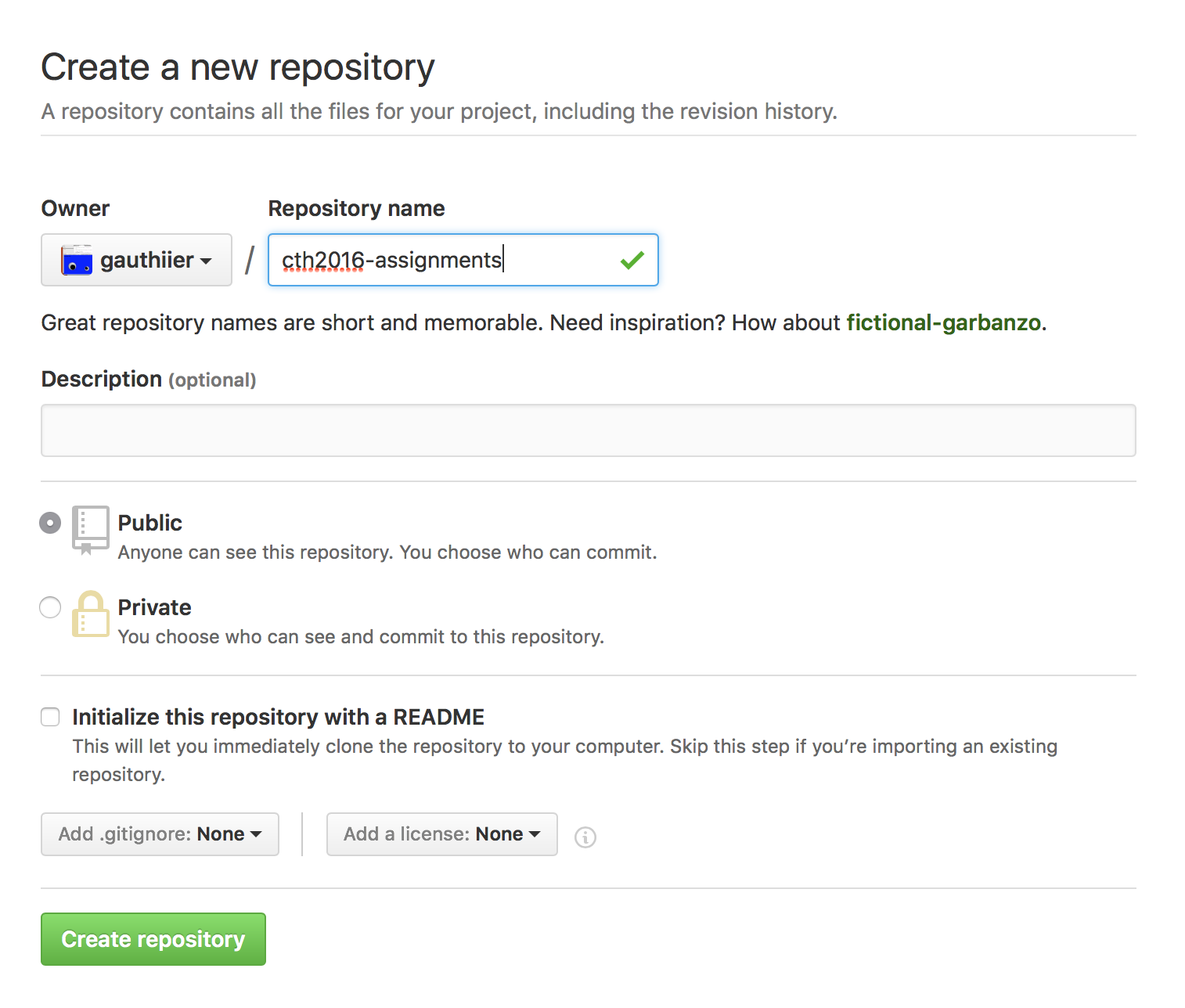Click the Private repository lock icon

(x=90, y=614)
